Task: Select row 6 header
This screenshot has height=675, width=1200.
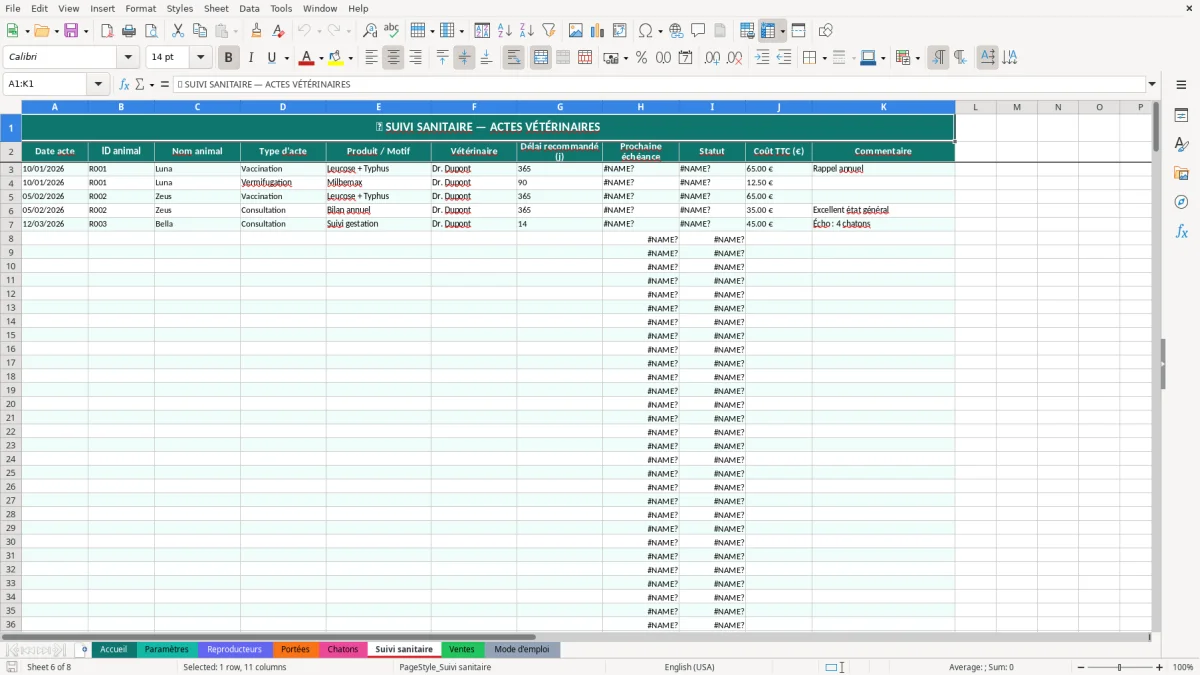Action: (11, 210)
